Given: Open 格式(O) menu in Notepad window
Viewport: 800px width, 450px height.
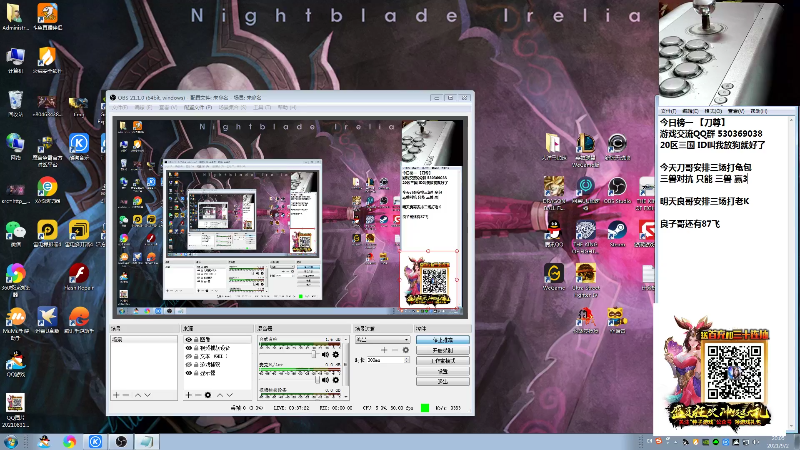Looking at the screenshot, I should pos(713,111).
